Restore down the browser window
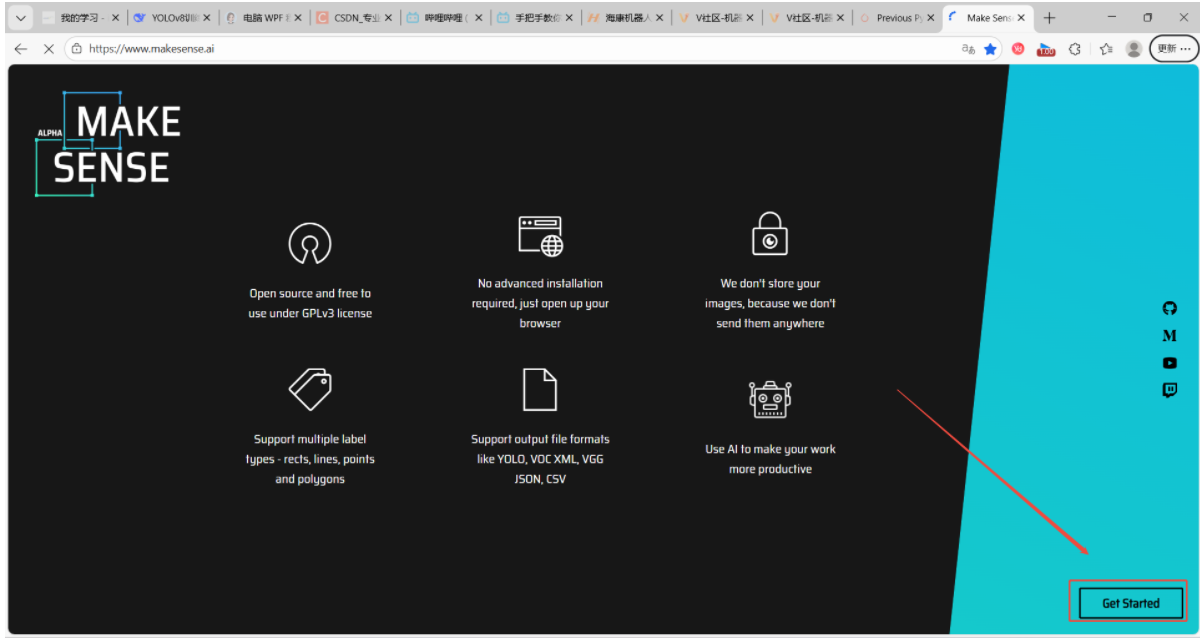 (x=1147, y=17)
